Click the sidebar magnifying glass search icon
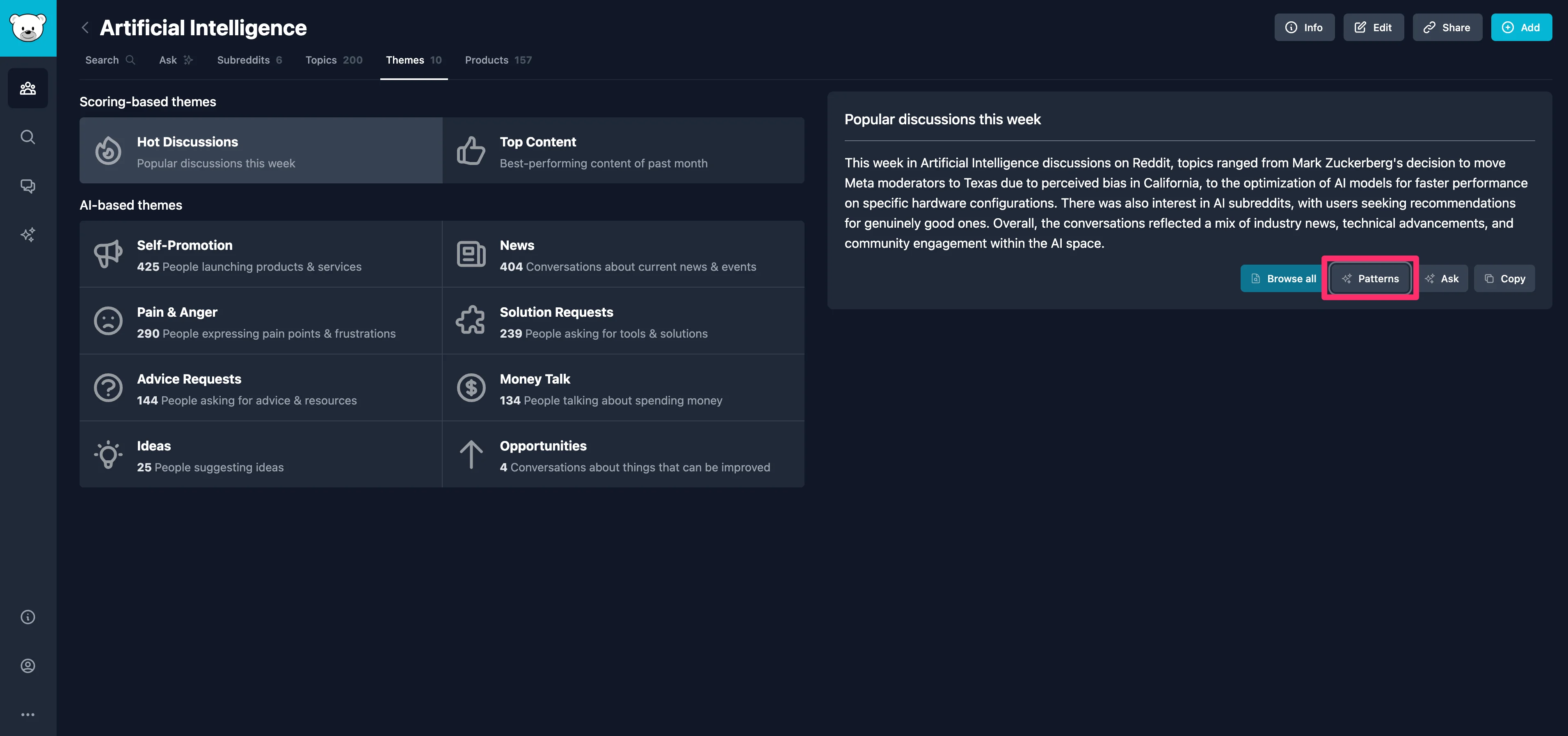This screenshot has height=736, width=1568. [28, 137]
